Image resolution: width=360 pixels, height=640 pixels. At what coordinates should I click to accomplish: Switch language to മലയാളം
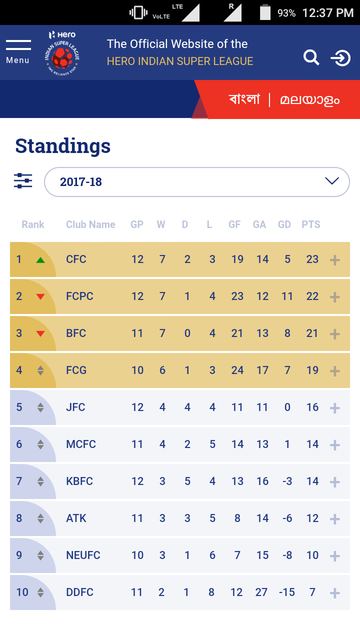click(x=309, y=100)
